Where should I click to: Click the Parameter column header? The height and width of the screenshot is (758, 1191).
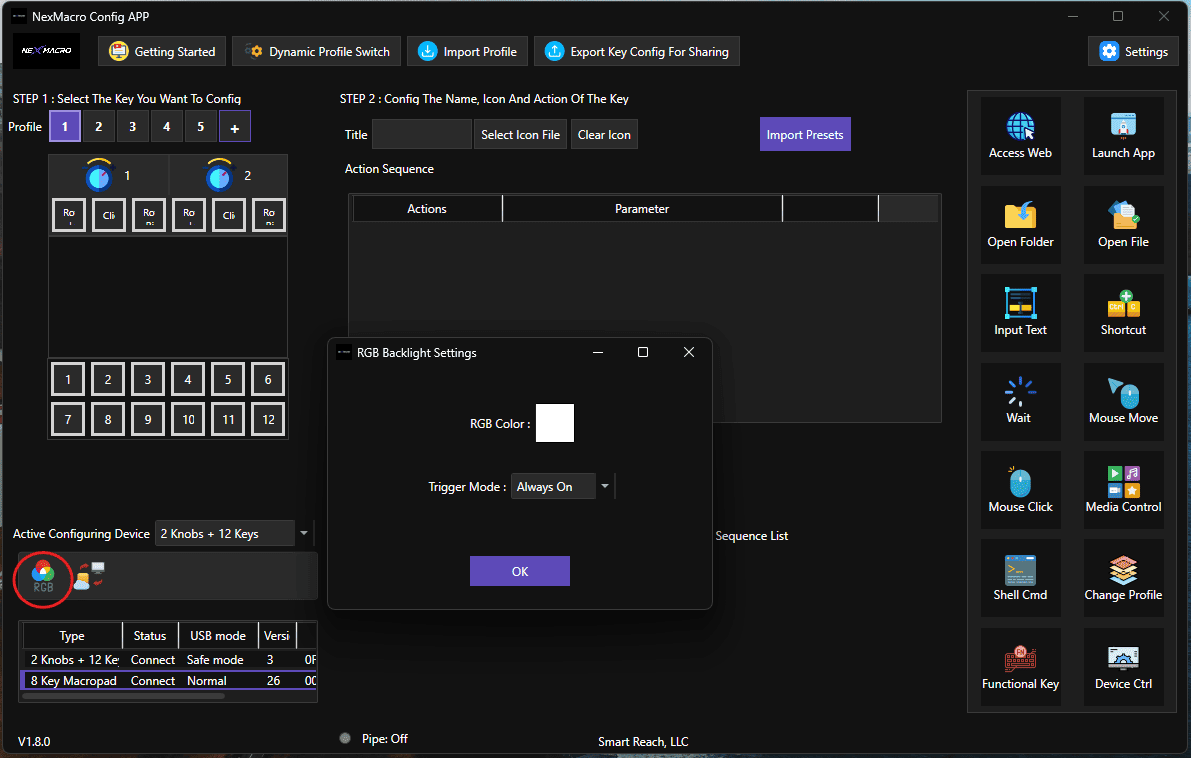[642, 209]
